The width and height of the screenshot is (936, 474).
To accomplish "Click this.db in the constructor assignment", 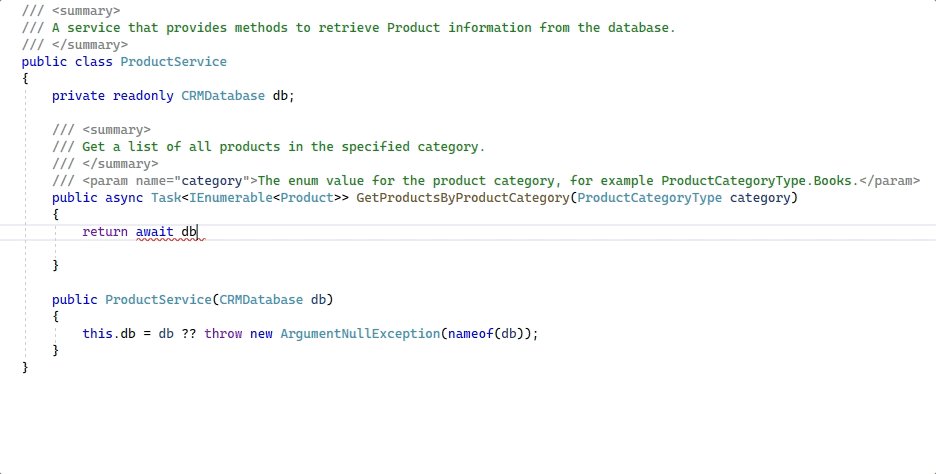I will tap(108, 334).
